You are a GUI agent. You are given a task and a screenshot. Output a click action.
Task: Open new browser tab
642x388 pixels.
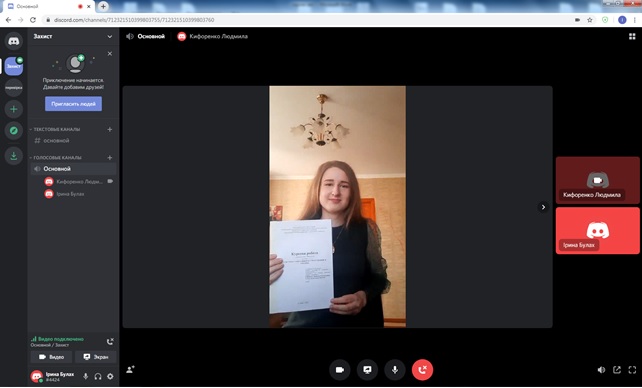click(103, 6)
